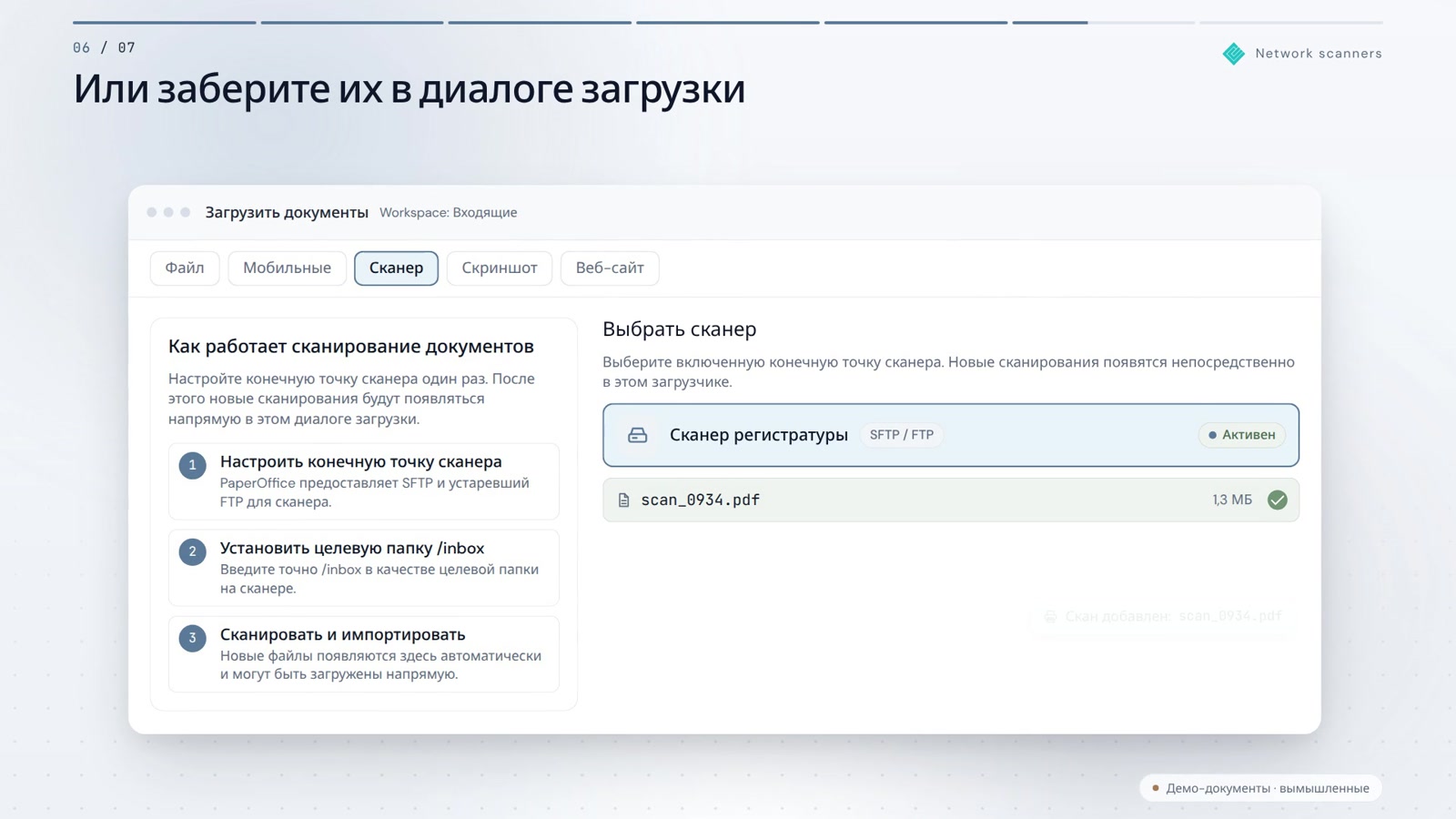This screenshot has width=1456, height=819.
Task: Click the 1,3 МБ file size
Action: pyautogui.click(x=1232, y=500)
